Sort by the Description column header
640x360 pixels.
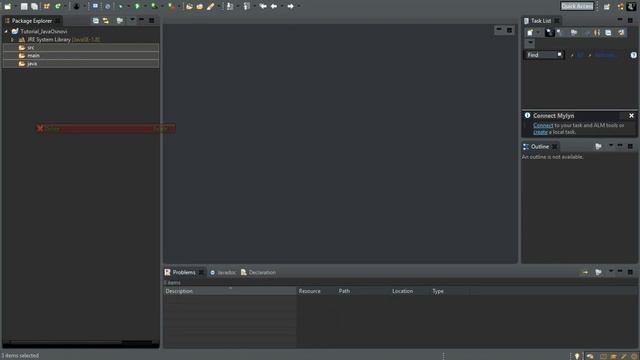pos(230,291)
